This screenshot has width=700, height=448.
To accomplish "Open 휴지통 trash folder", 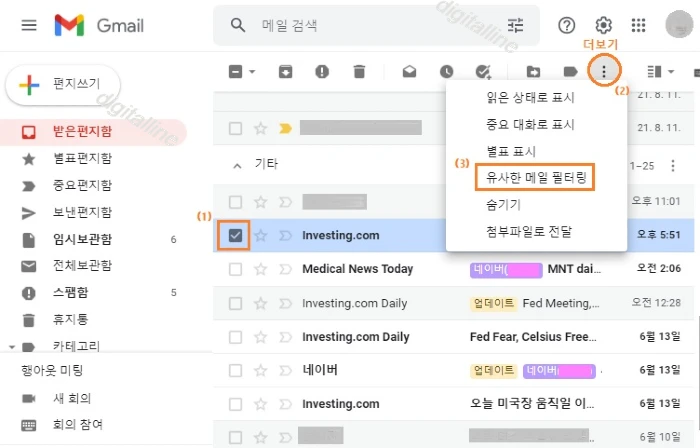I will 71,319.
